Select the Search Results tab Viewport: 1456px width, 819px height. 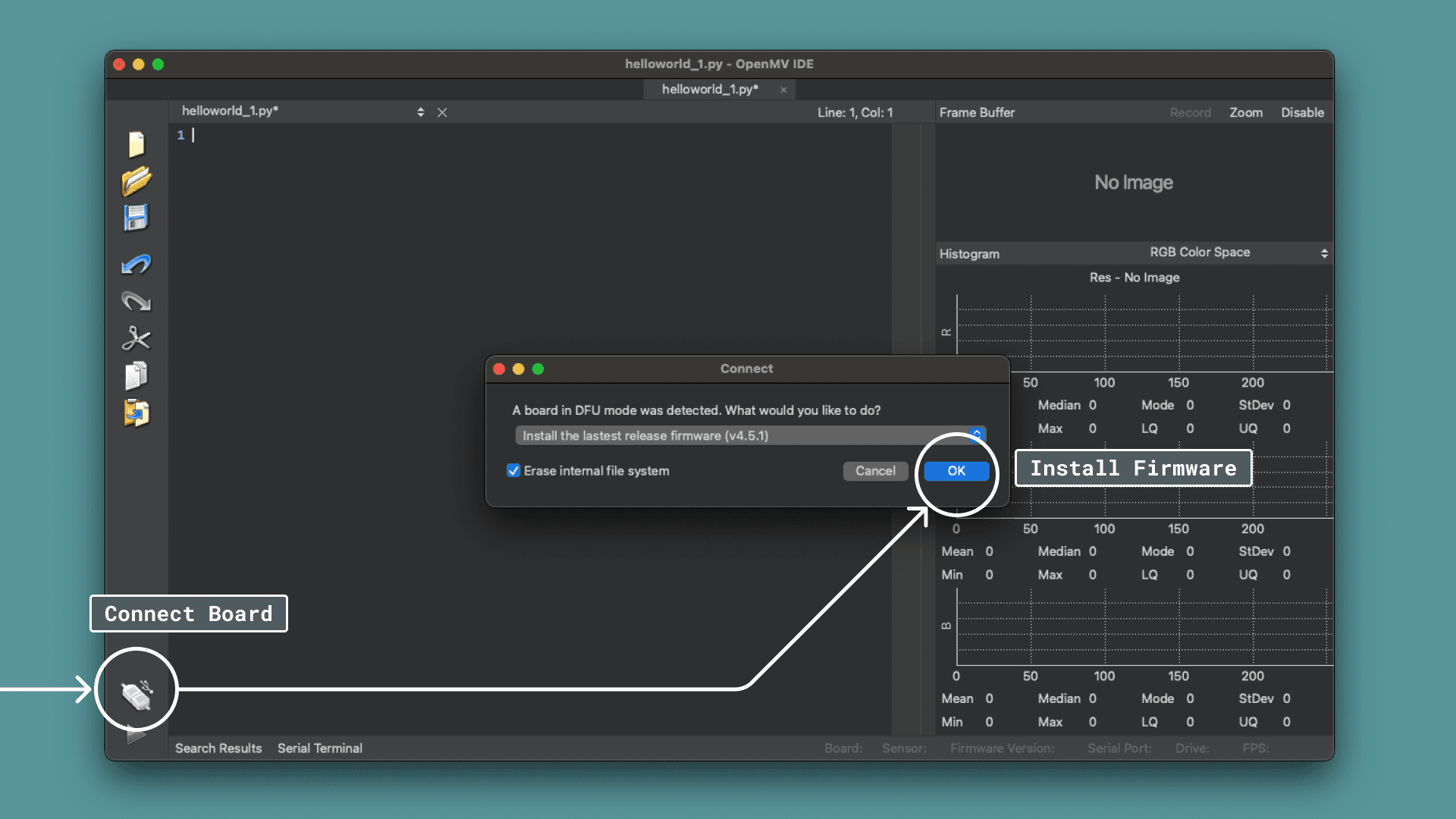tap(218, 748)
